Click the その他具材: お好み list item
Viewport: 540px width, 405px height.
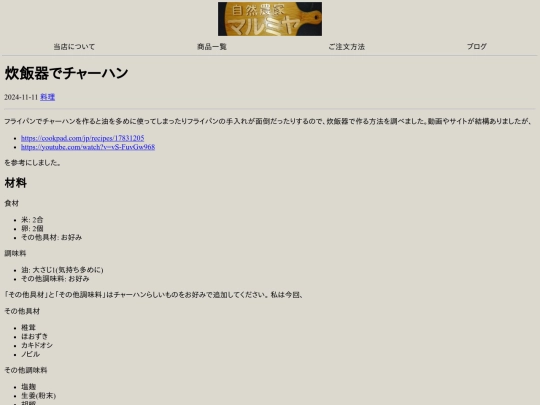52,237
